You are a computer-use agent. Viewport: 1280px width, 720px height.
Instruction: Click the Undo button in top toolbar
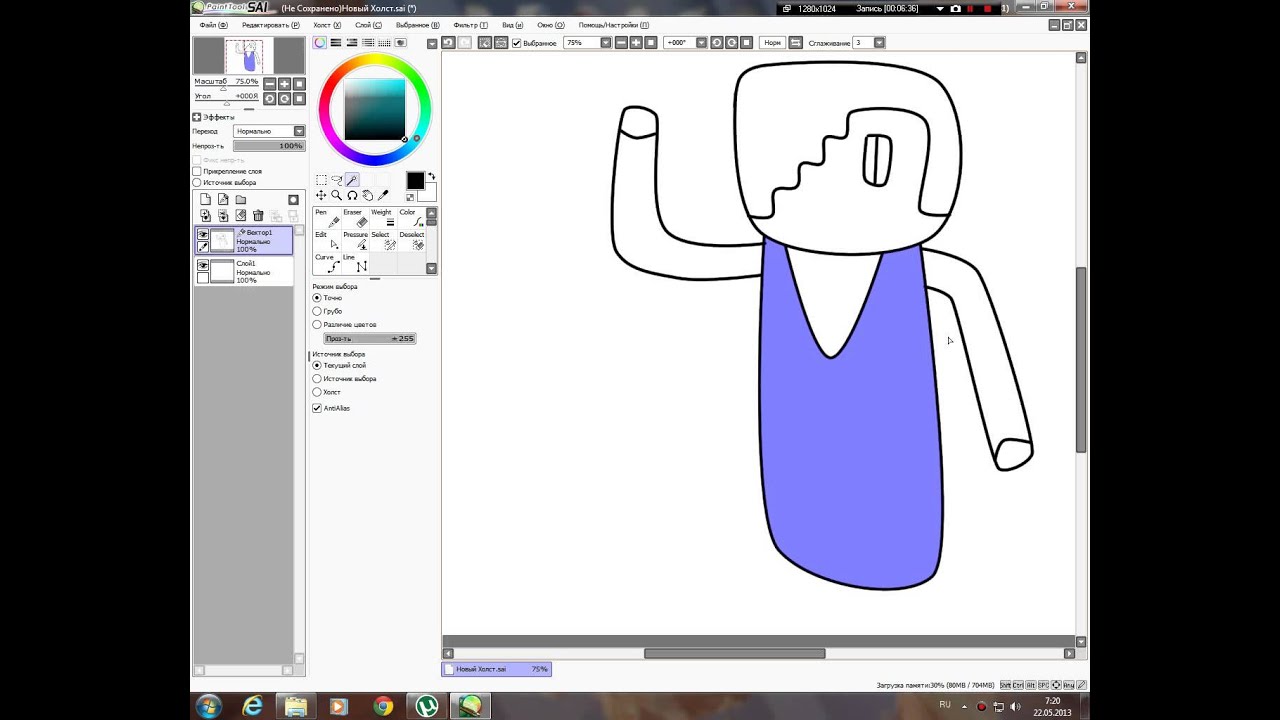448,43
